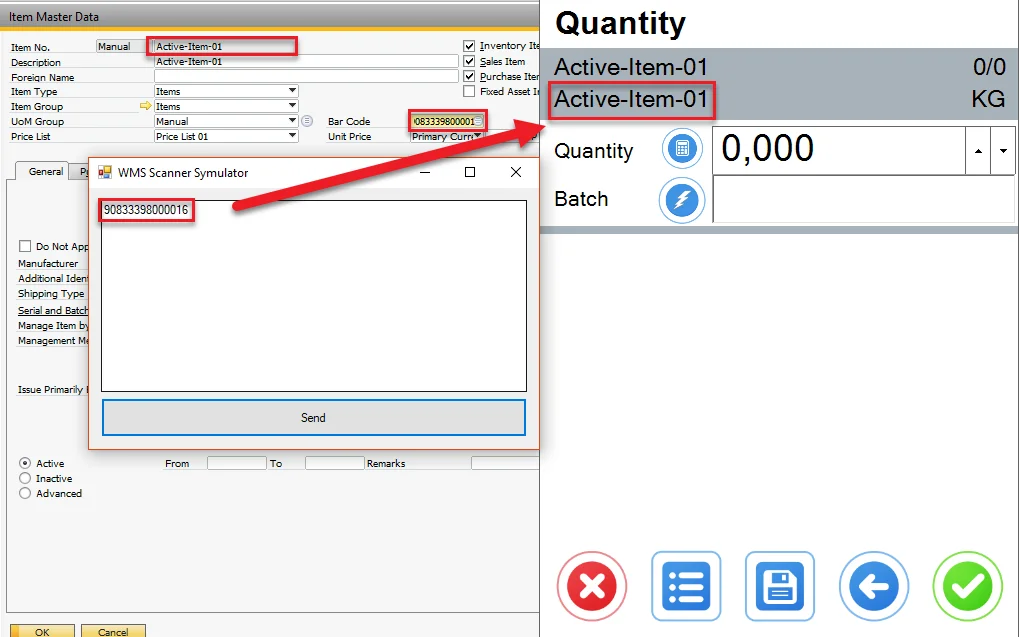
Task: Click the yellow link arrow beside Item Group
Action: click(x=145, y=106)
